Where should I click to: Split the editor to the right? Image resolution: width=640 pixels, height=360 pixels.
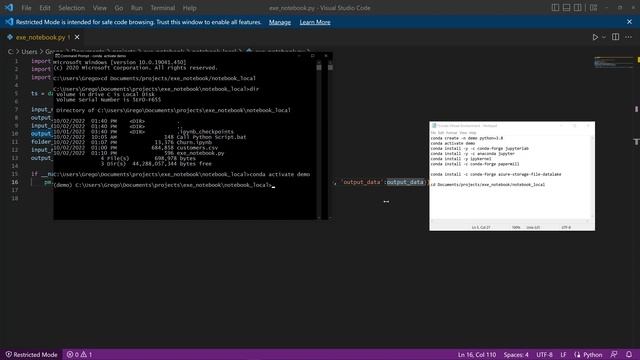616,37
